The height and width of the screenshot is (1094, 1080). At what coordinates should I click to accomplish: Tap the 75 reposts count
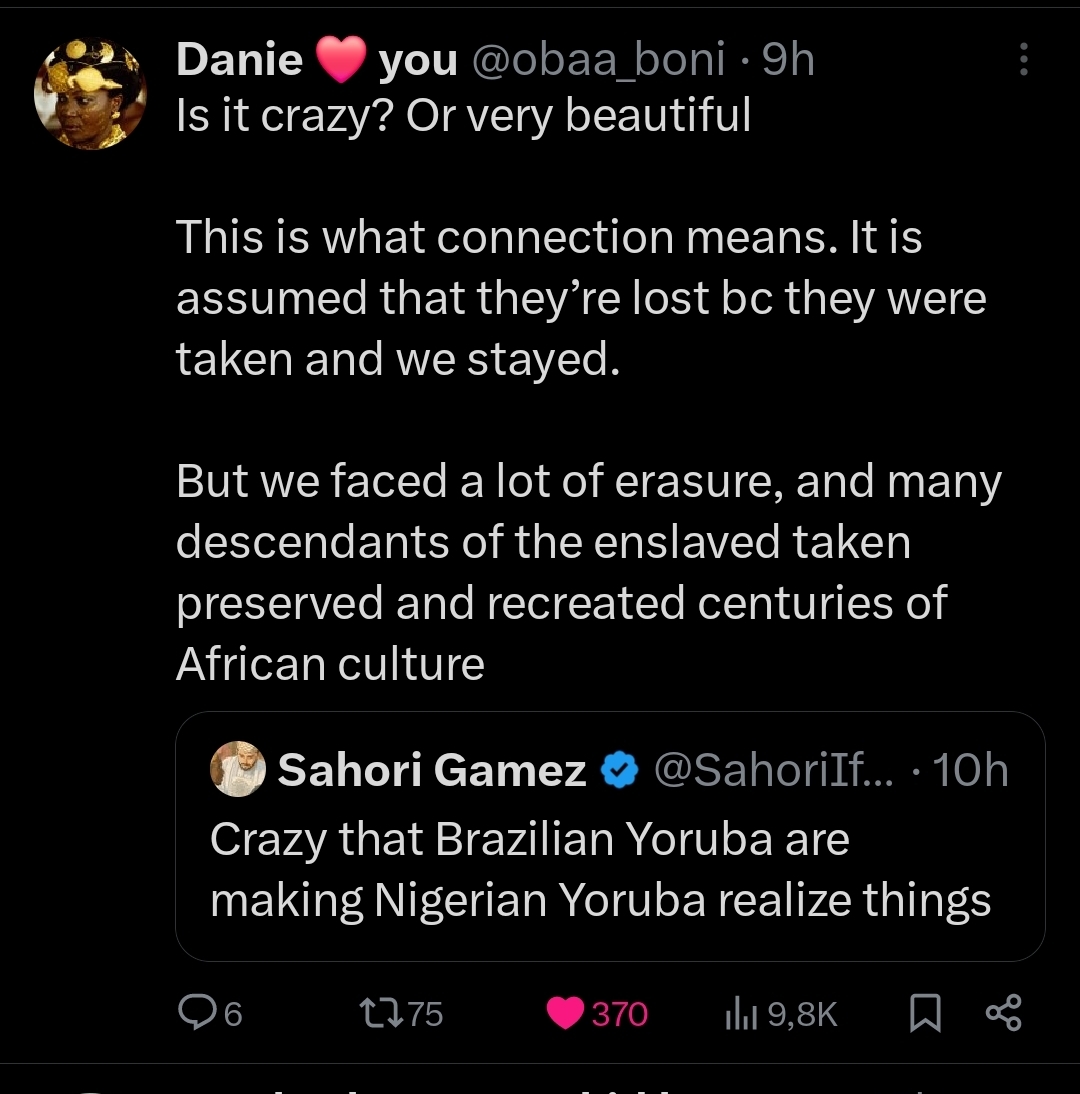[424, 1015]
